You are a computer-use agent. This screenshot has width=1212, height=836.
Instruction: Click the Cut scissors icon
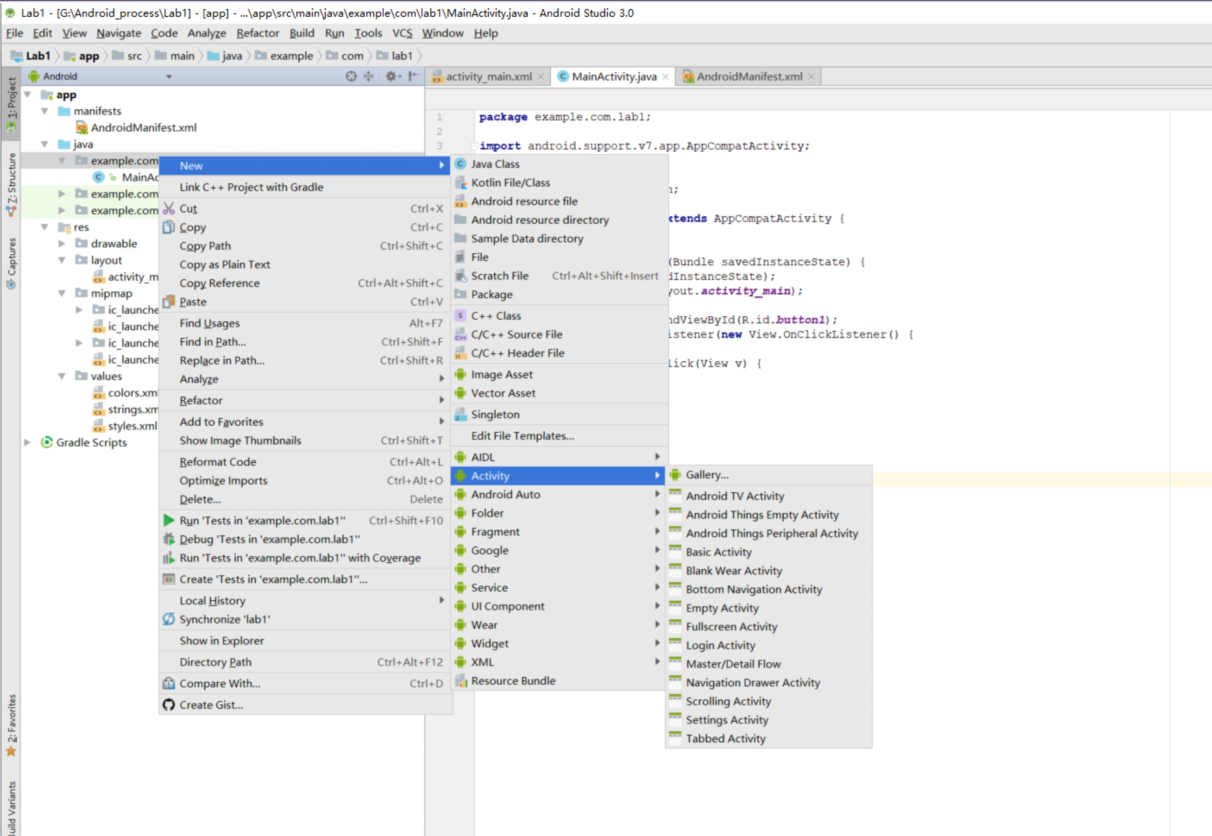(x=169, y=209)
